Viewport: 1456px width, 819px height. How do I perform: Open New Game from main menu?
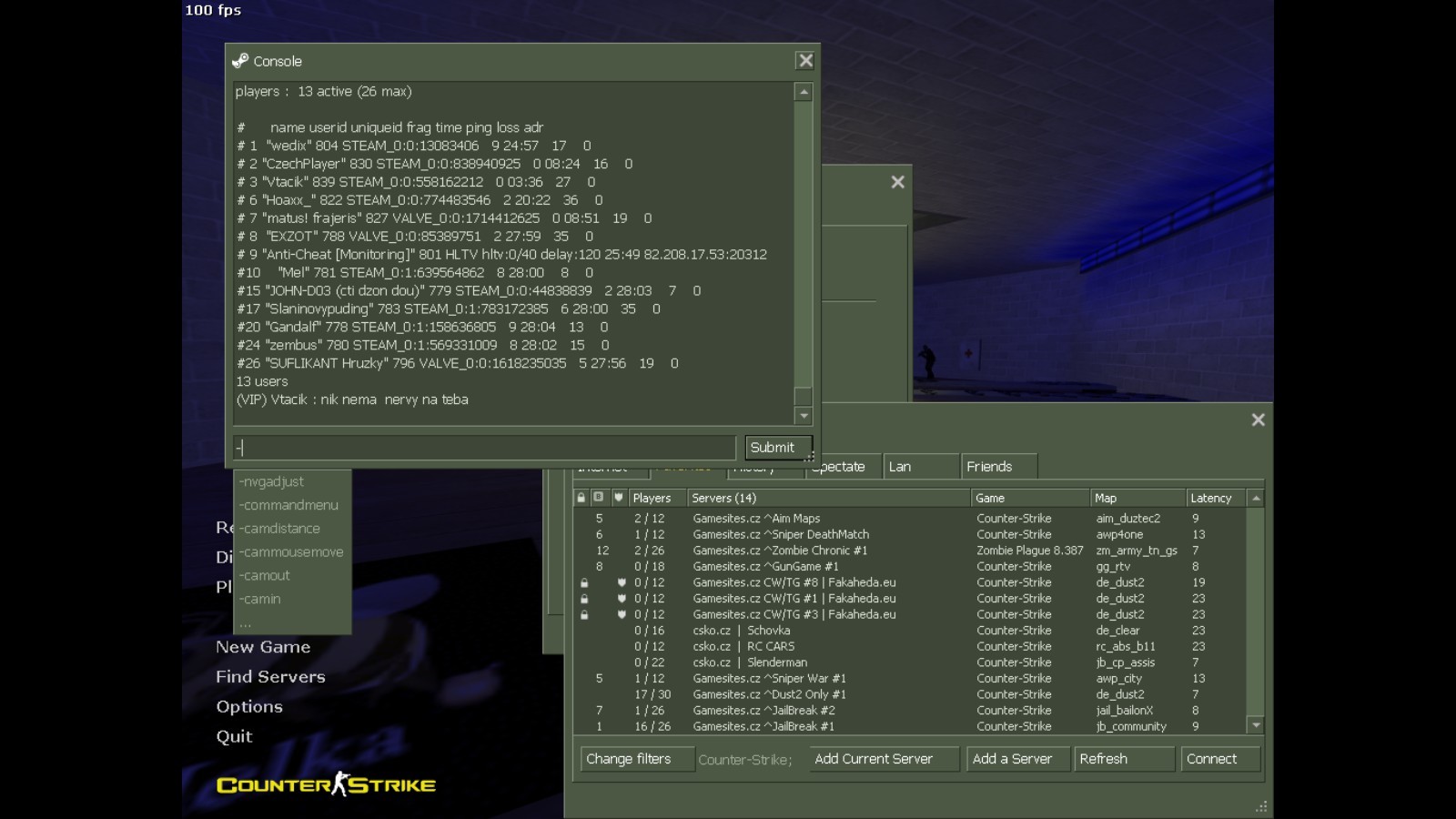[263, 647]
